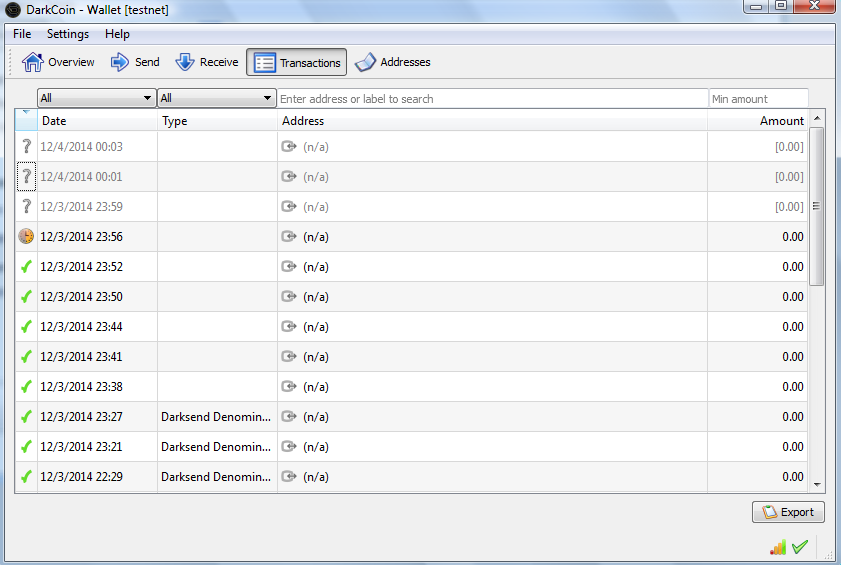The height and width of the screenshot is (565, 841).
Task: Sort by the Type column header
Action: coord(217,121)
